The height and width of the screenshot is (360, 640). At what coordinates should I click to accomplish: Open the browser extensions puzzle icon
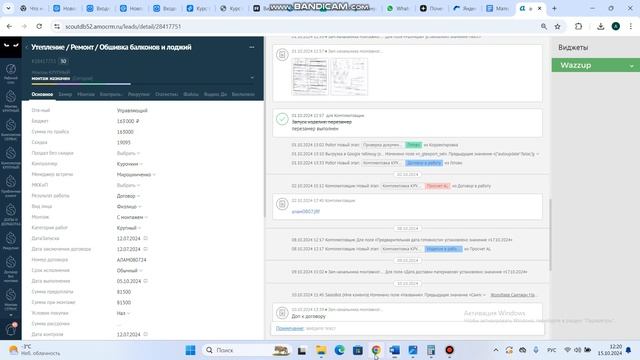pos(578,26)
